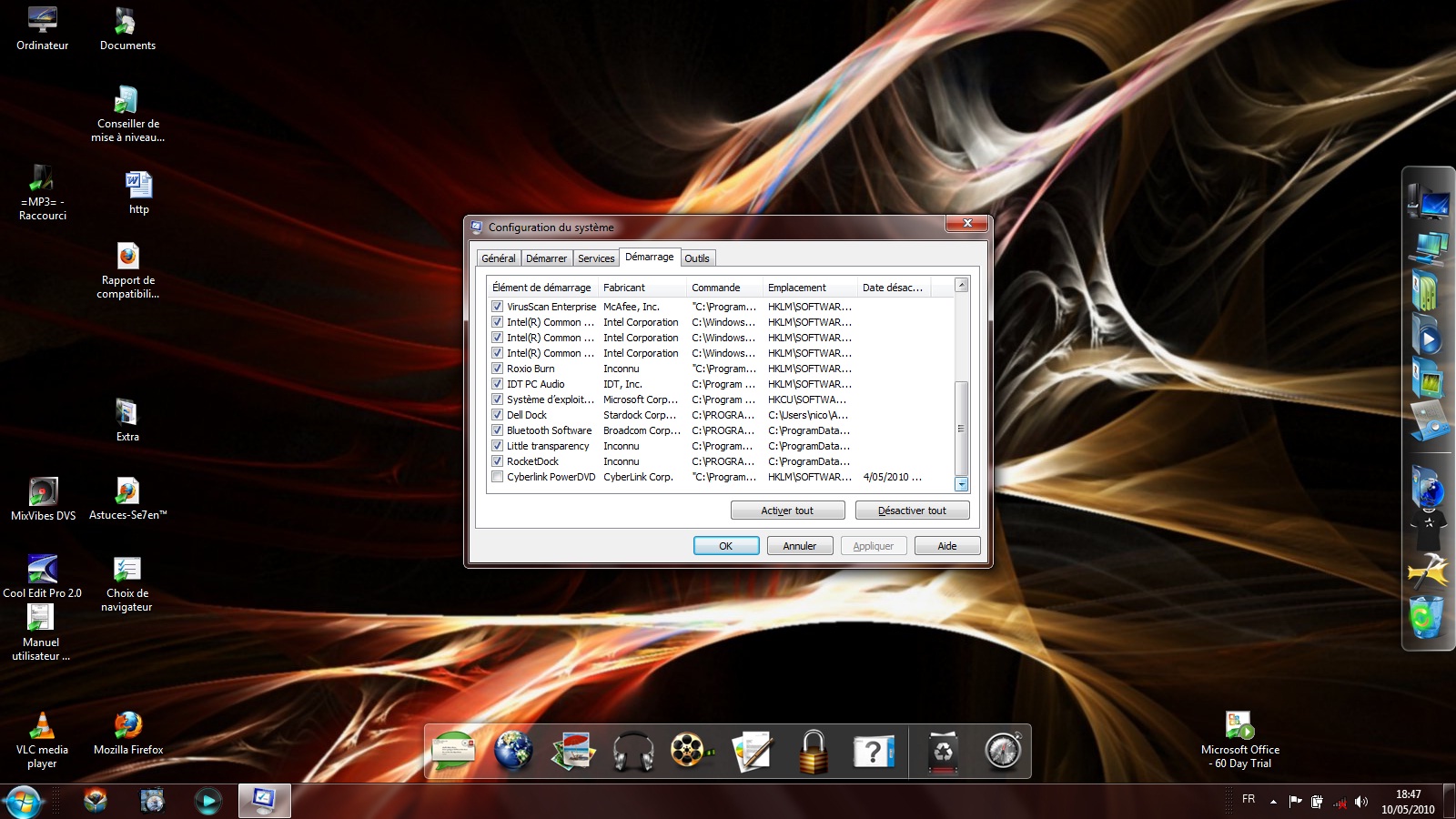Launch the globe icon in the dock

pos(513,752)
